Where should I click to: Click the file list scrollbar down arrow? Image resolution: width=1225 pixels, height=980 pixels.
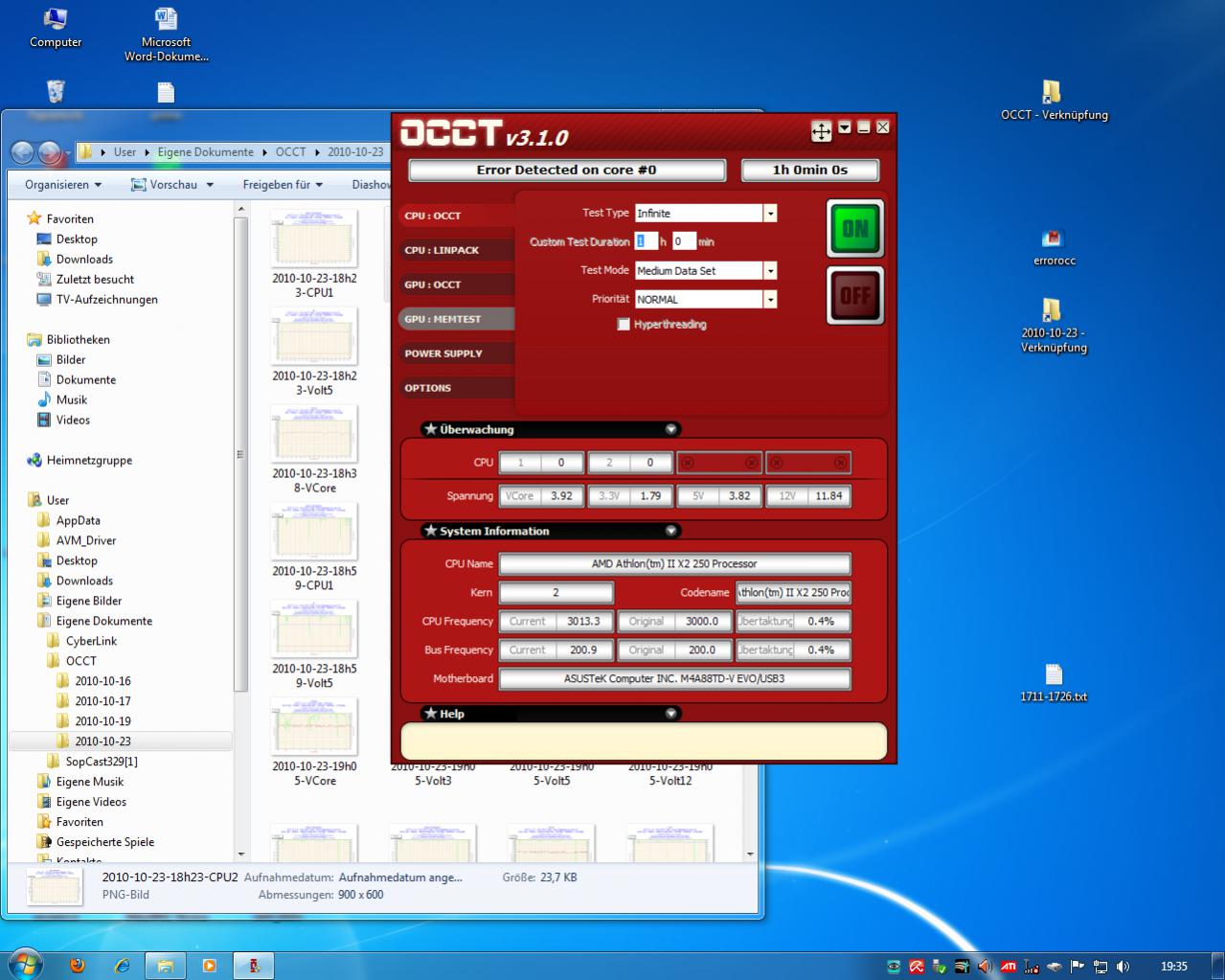coord(751,854)
